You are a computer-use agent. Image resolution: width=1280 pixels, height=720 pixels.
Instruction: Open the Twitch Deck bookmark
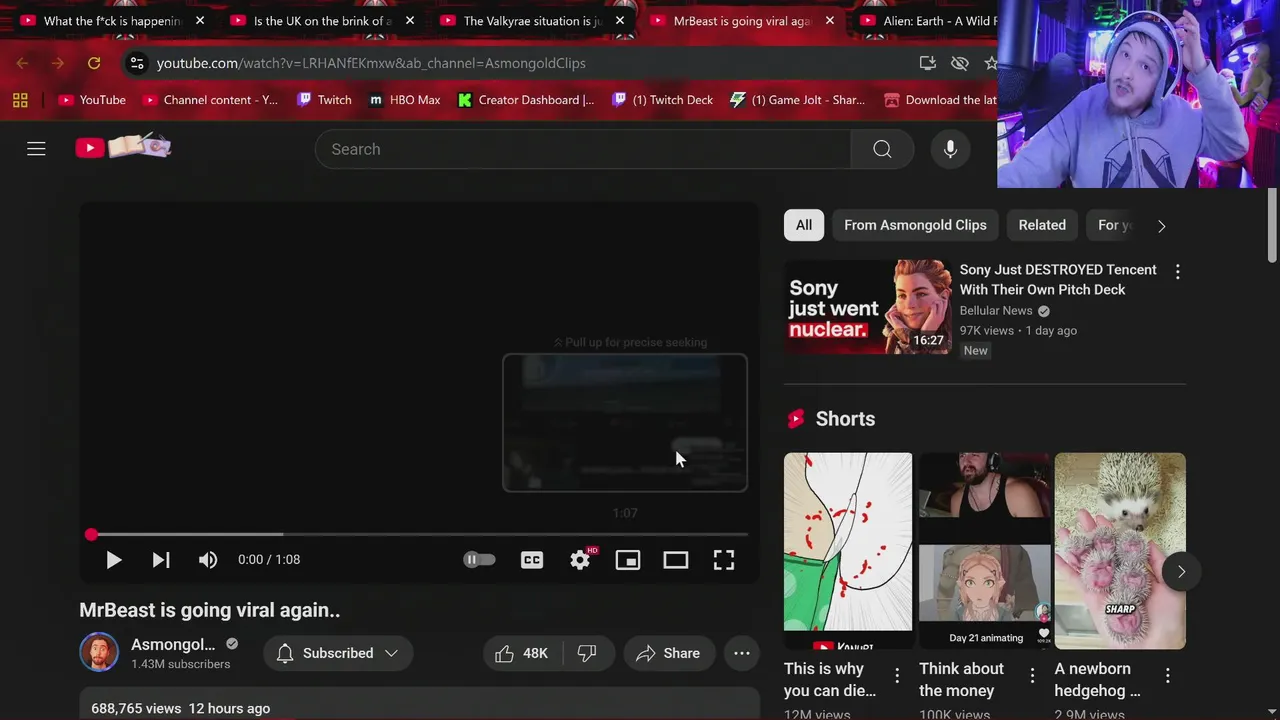(663, 100)
